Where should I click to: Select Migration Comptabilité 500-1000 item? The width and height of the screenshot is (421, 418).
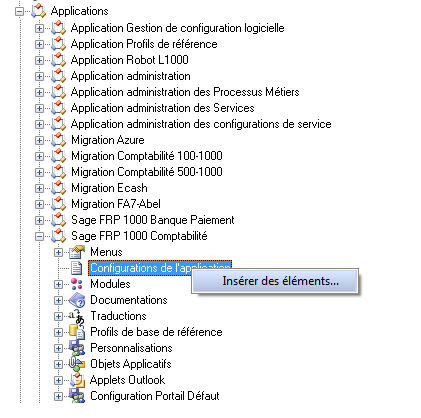tap(147, 172)
